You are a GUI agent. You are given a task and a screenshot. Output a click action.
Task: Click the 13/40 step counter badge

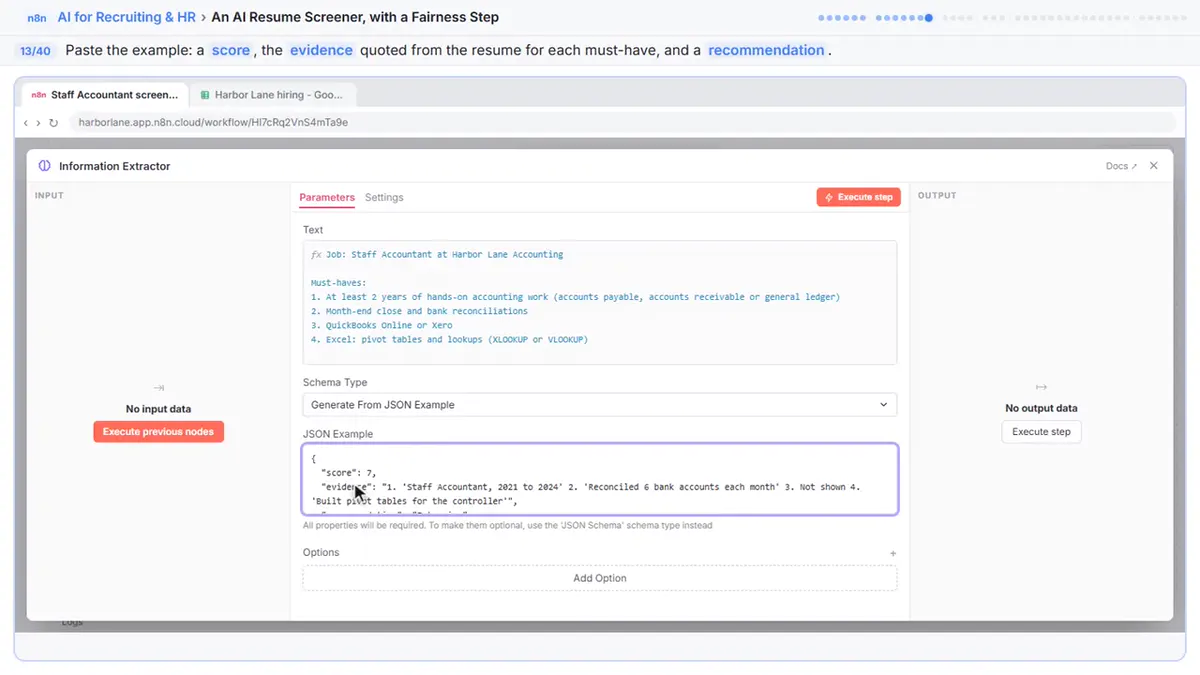tap(34, 50)
